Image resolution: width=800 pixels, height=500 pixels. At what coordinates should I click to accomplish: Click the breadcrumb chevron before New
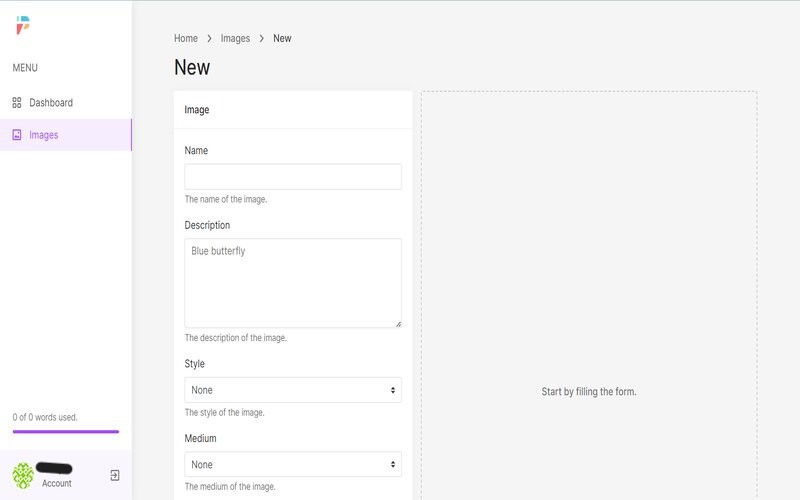261,38
